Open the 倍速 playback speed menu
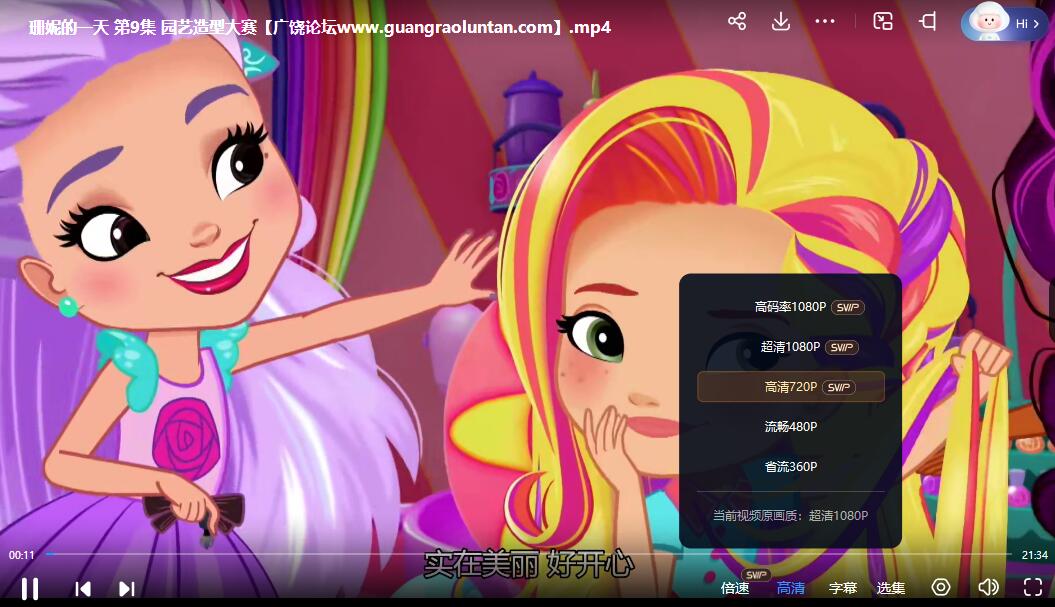1055x607 pixels. click(x=735, y=588)
